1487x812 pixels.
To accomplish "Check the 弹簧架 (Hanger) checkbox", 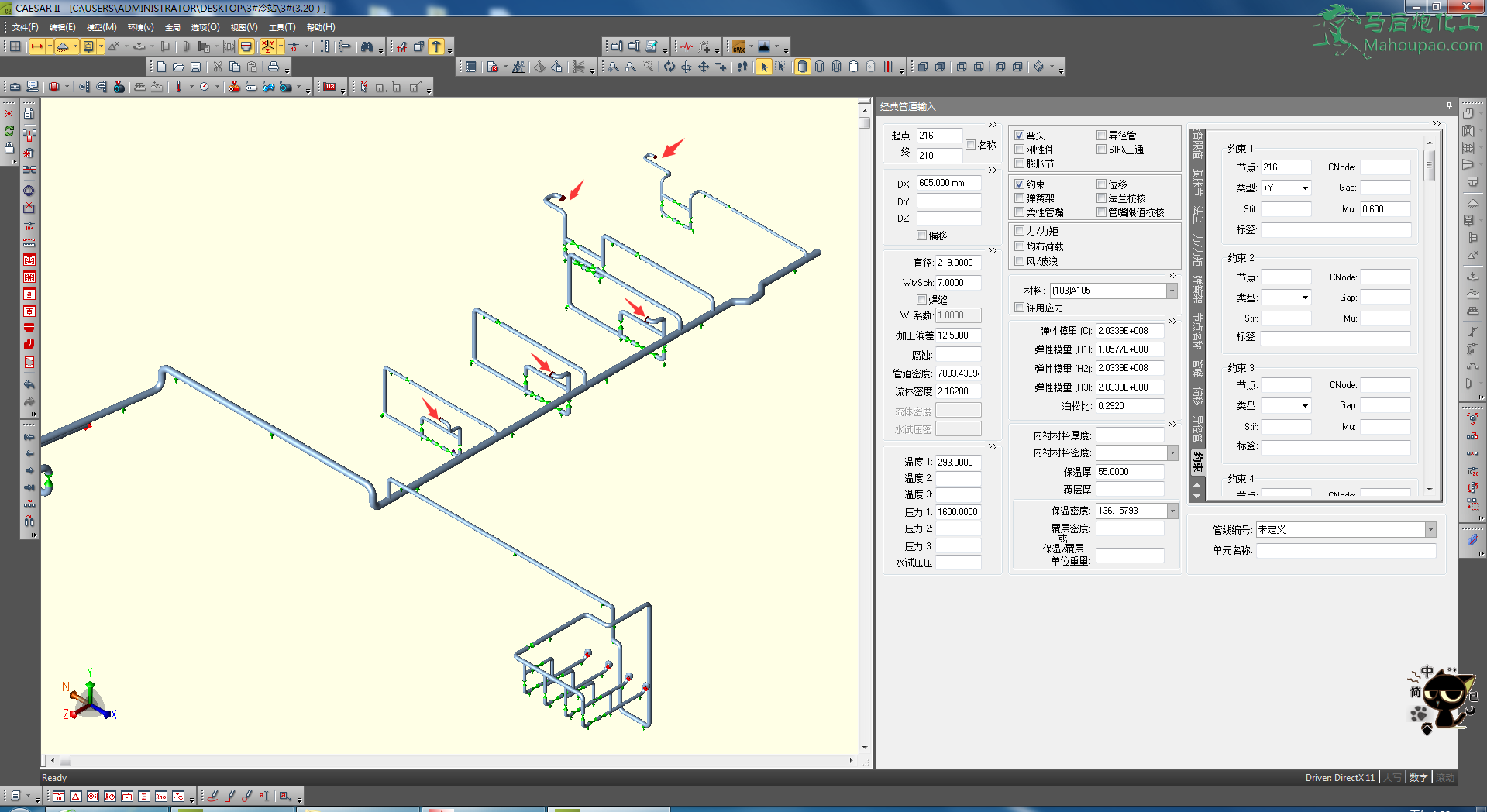I will point(1020,198).
